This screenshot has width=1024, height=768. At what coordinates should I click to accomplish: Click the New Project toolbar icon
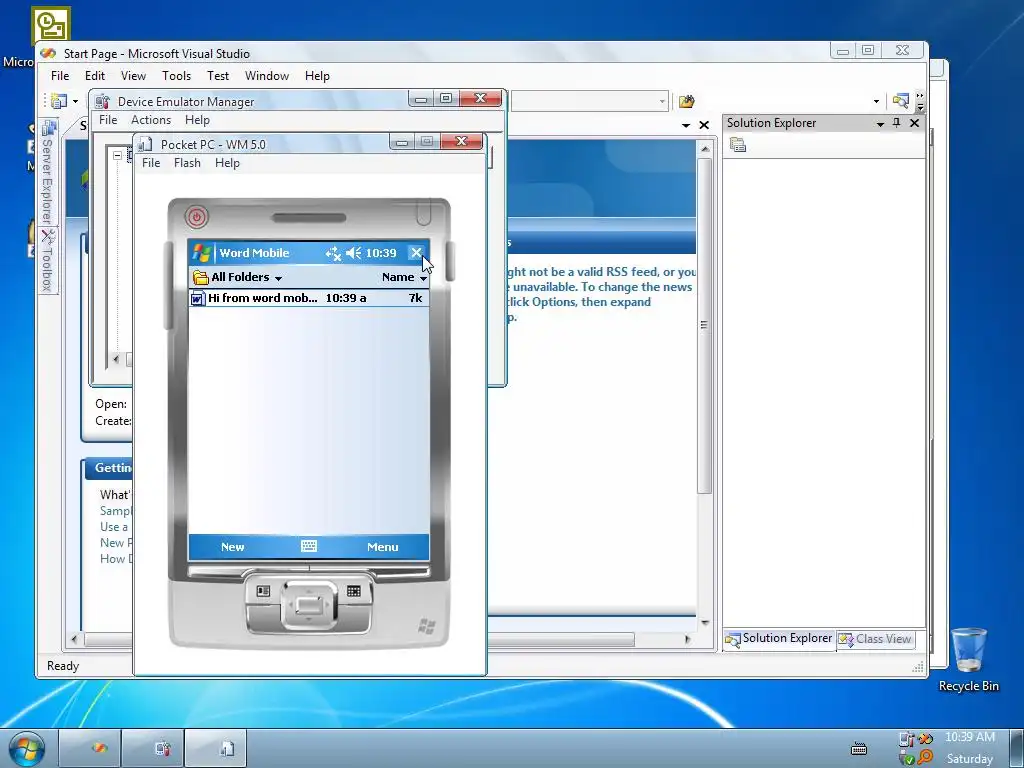(x=59, y=101)
